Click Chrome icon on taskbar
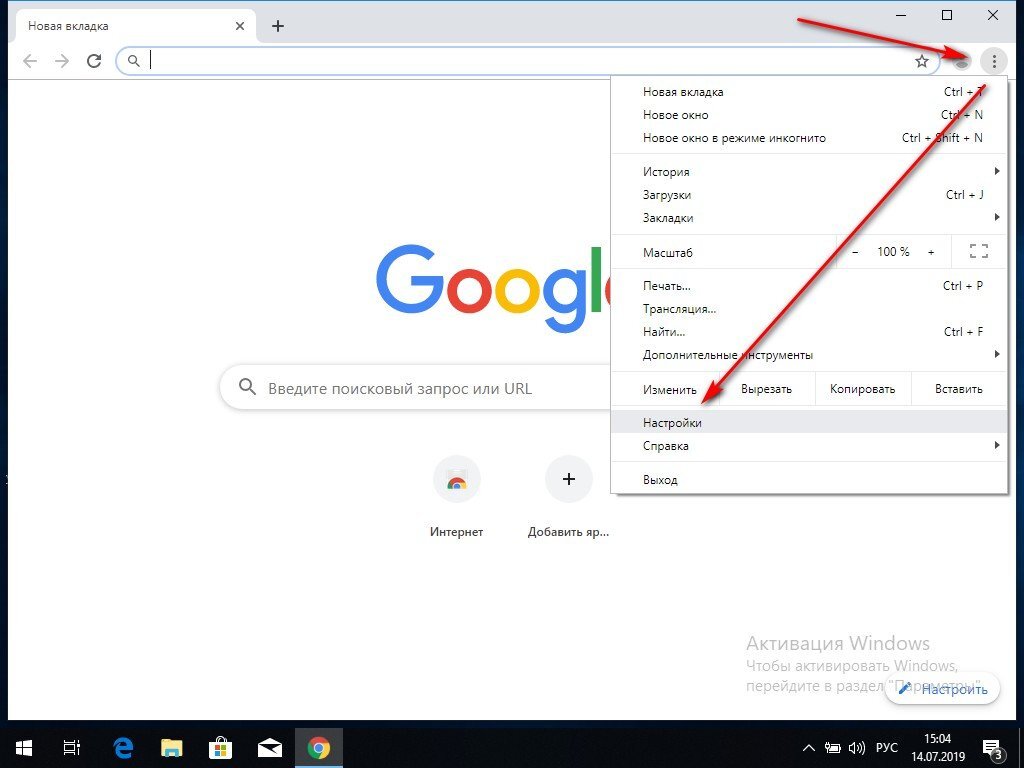 tap(319, 748)
